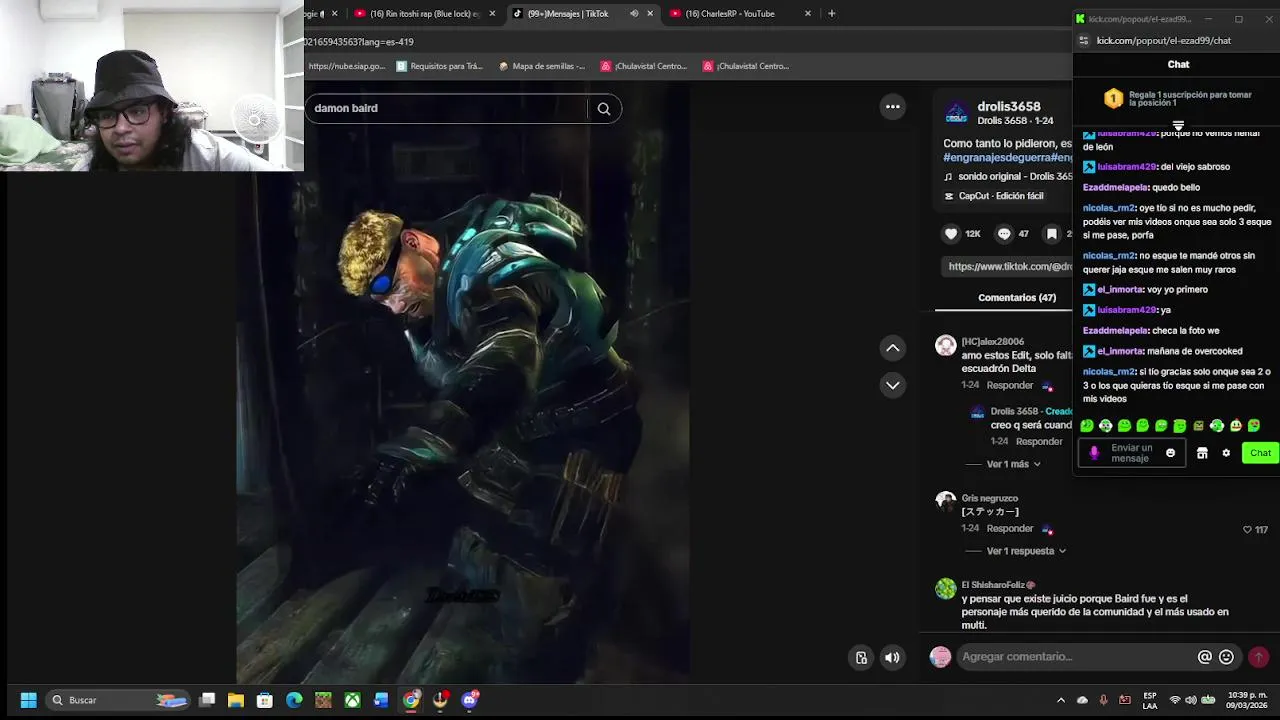Image resolution: width=1280 pixels, height=720 pixels.
Task: Open Requisitos para Trá bookmark
Action: click(x=440, y=66)
